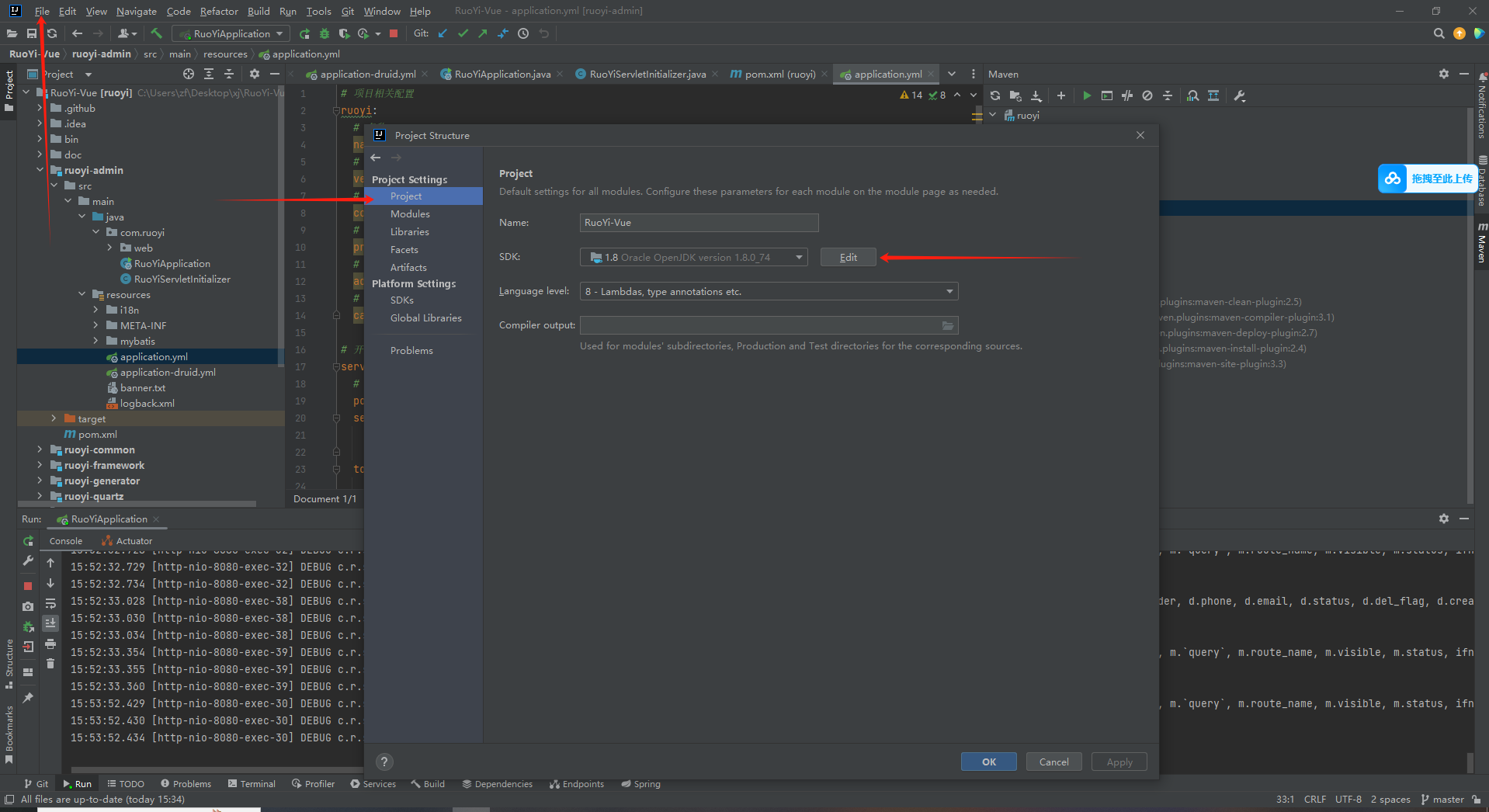Switch to Actuator tab in Run panel

(127, 541)
